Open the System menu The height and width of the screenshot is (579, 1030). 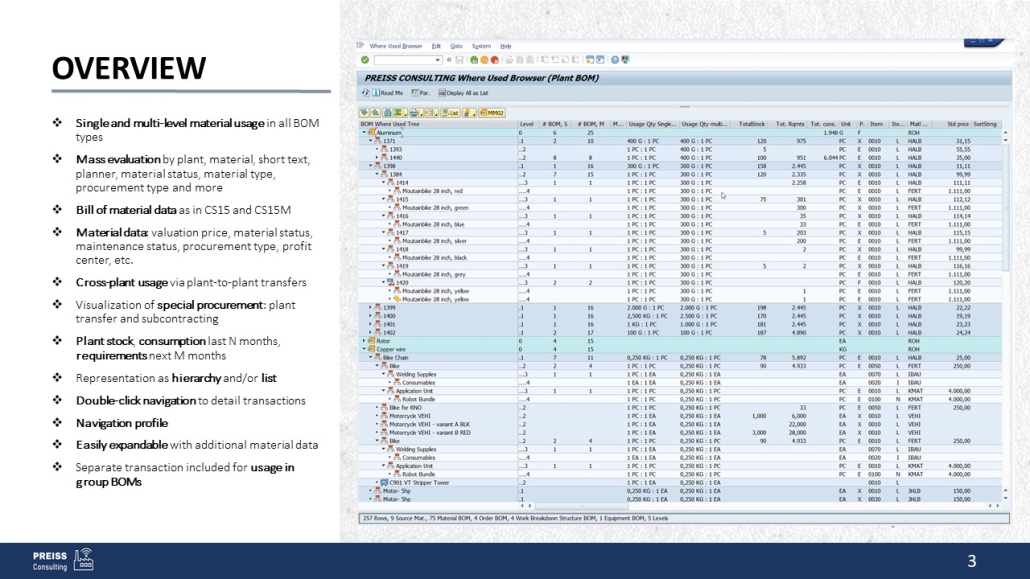[x=481, y=46]
